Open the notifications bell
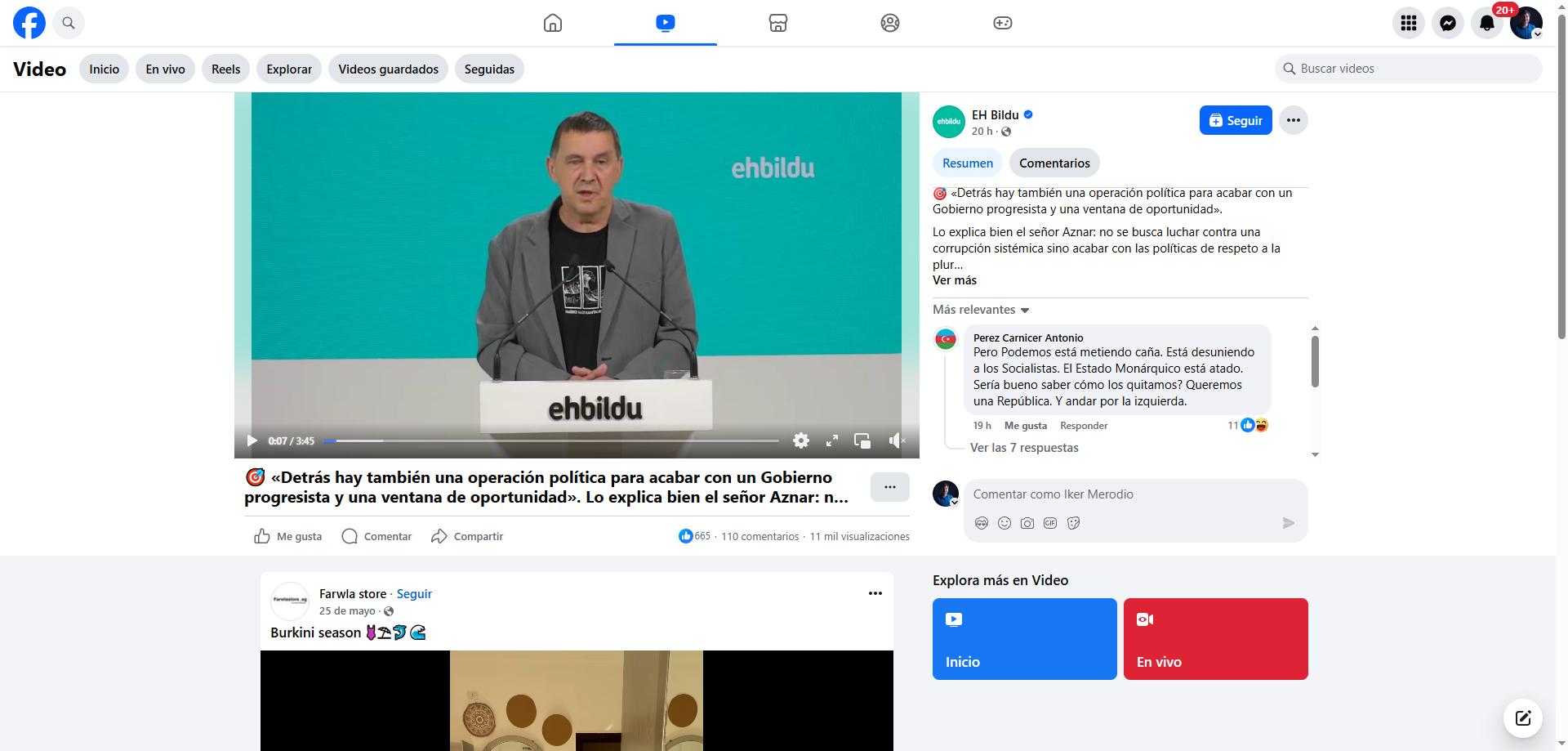The image size is (1568, 751). (1487, 23)
